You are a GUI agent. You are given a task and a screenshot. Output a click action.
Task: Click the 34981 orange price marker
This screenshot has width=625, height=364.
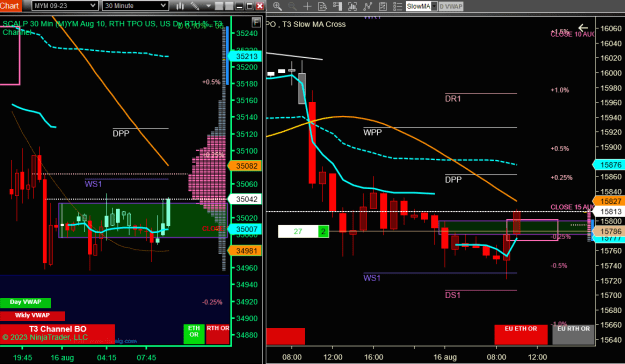click(245, 250)
